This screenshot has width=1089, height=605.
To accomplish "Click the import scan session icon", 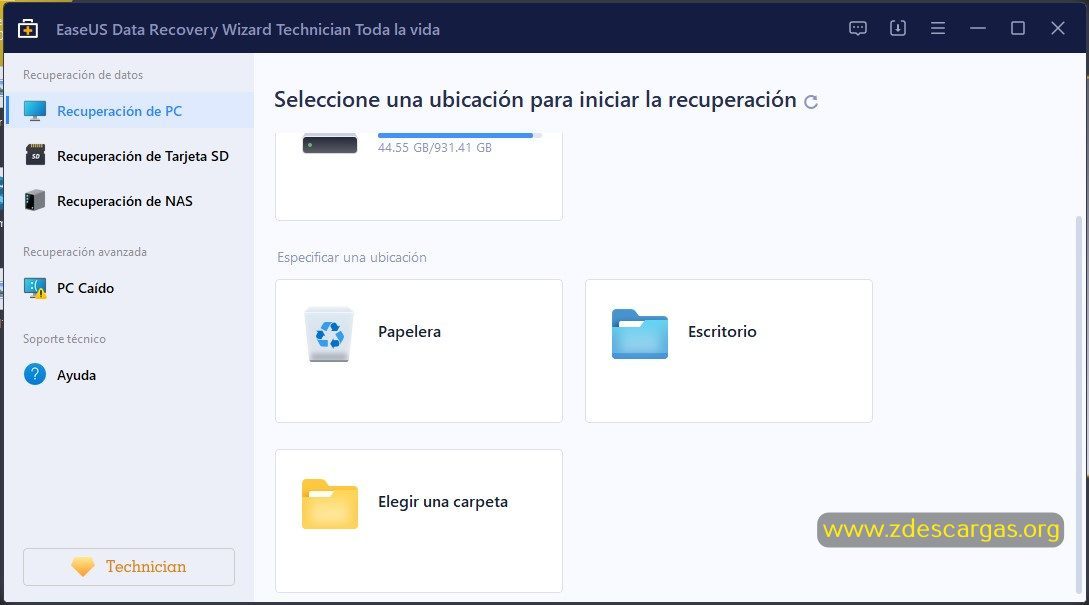I will [x=898, y=28].
